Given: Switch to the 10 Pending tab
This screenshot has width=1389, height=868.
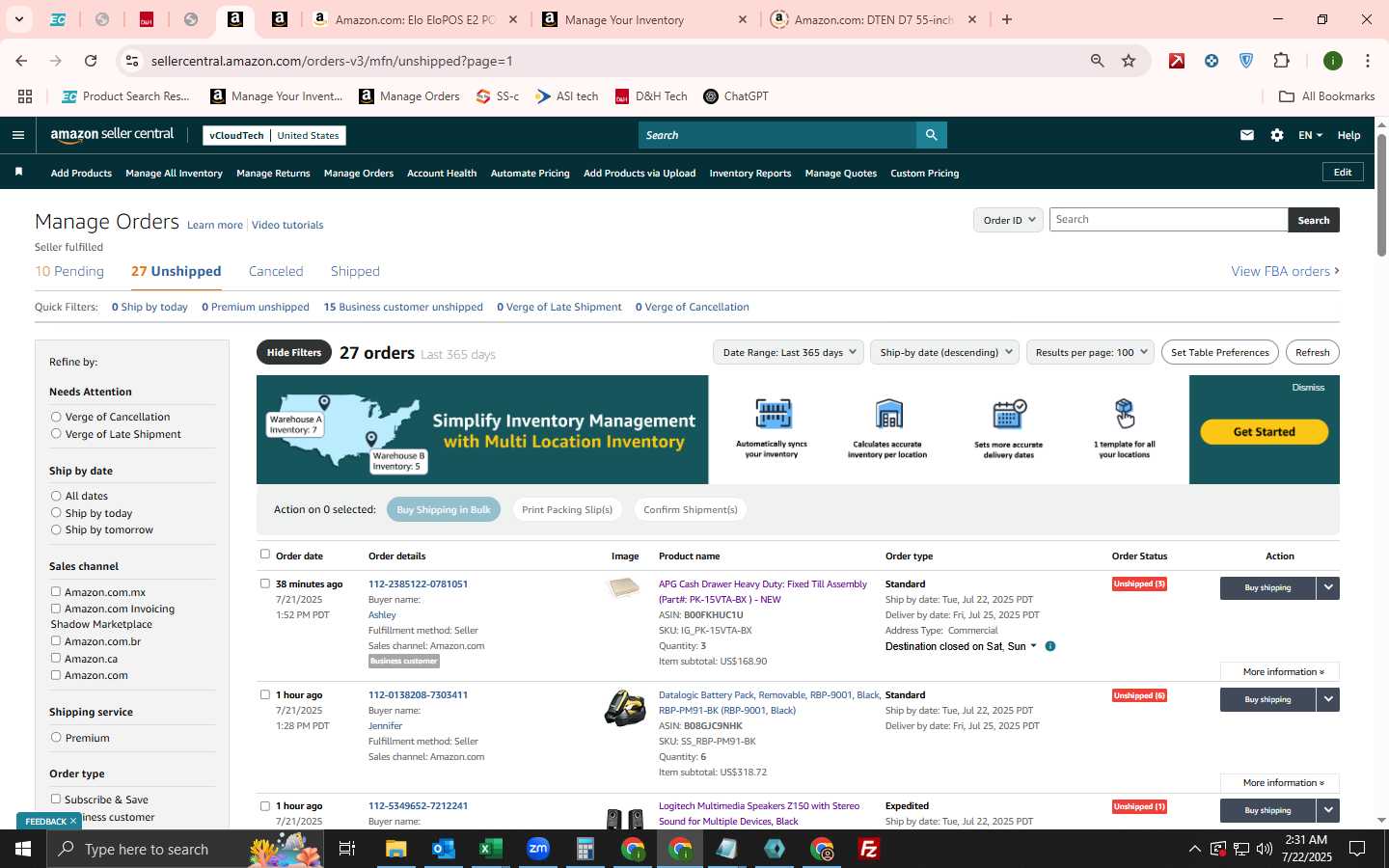Looking at the screenshot, I should (x=69, y=271).
